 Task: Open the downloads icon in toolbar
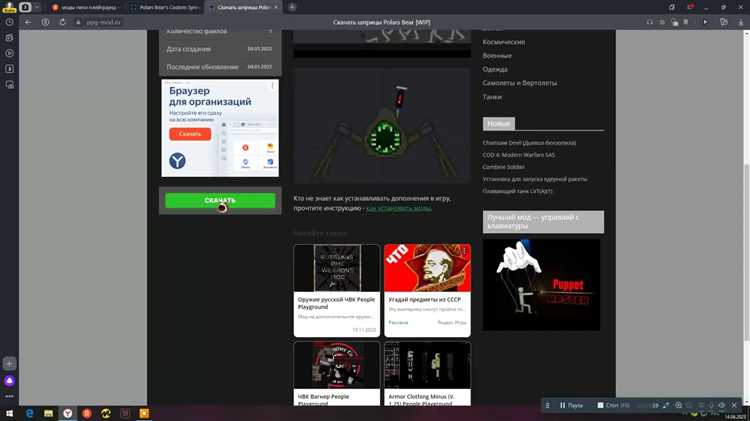(x=740, y=22)
